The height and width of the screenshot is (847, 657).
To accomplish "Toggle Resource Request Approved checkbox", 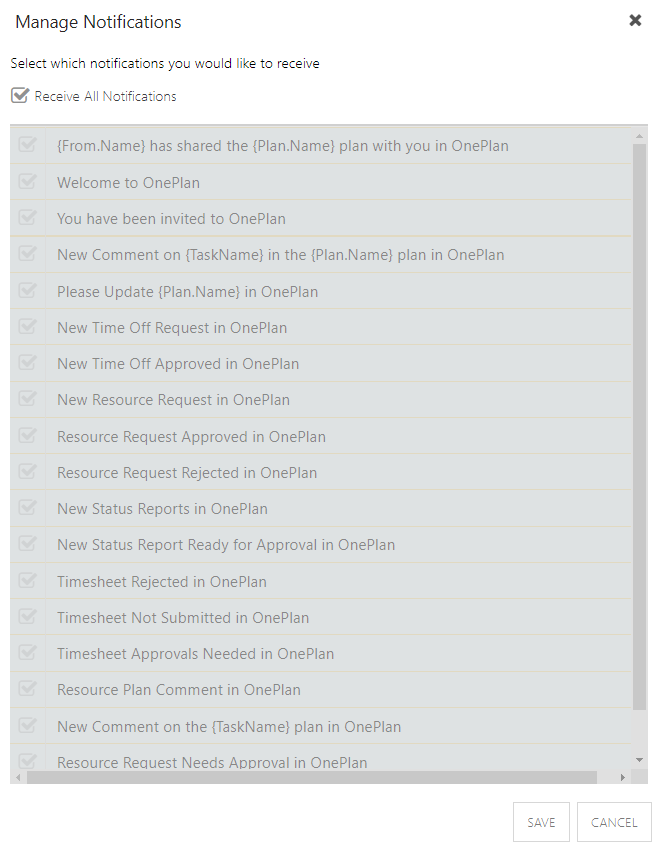I will click(x=27, y=435).
